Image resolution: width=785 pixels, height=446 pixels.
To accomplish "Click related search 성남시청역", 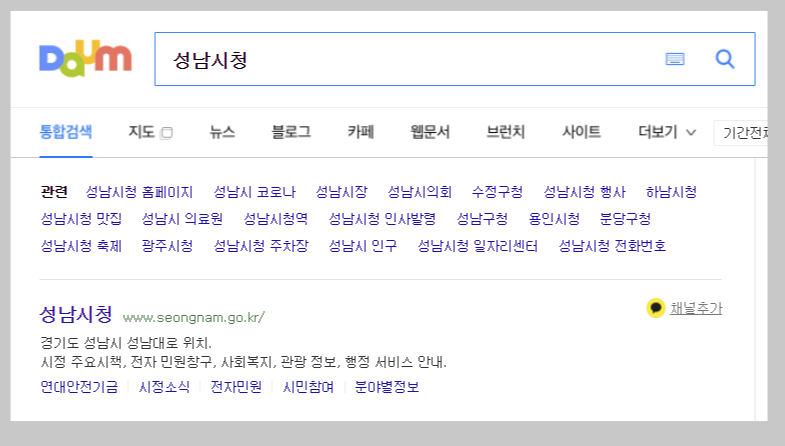I will click(x=276, y=219).
